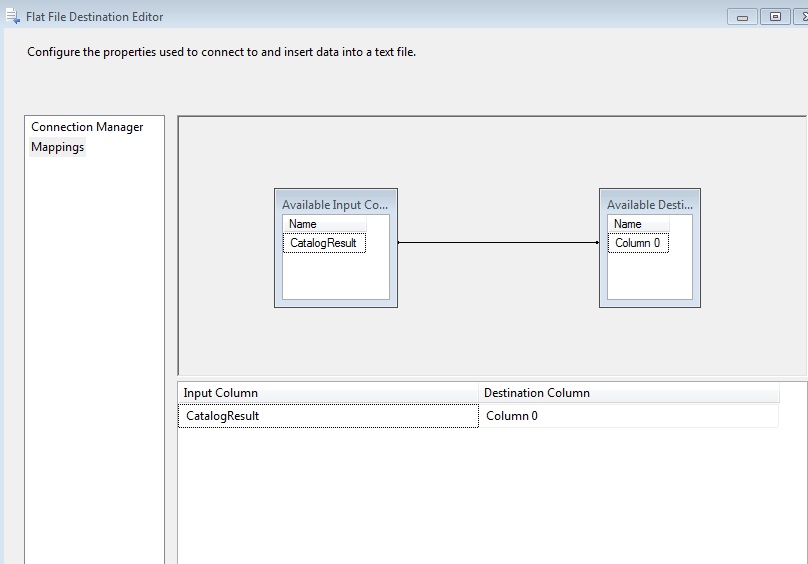Click the blank space below Mappings in left pane
This screenshot has width=808, height=564.
94,350
